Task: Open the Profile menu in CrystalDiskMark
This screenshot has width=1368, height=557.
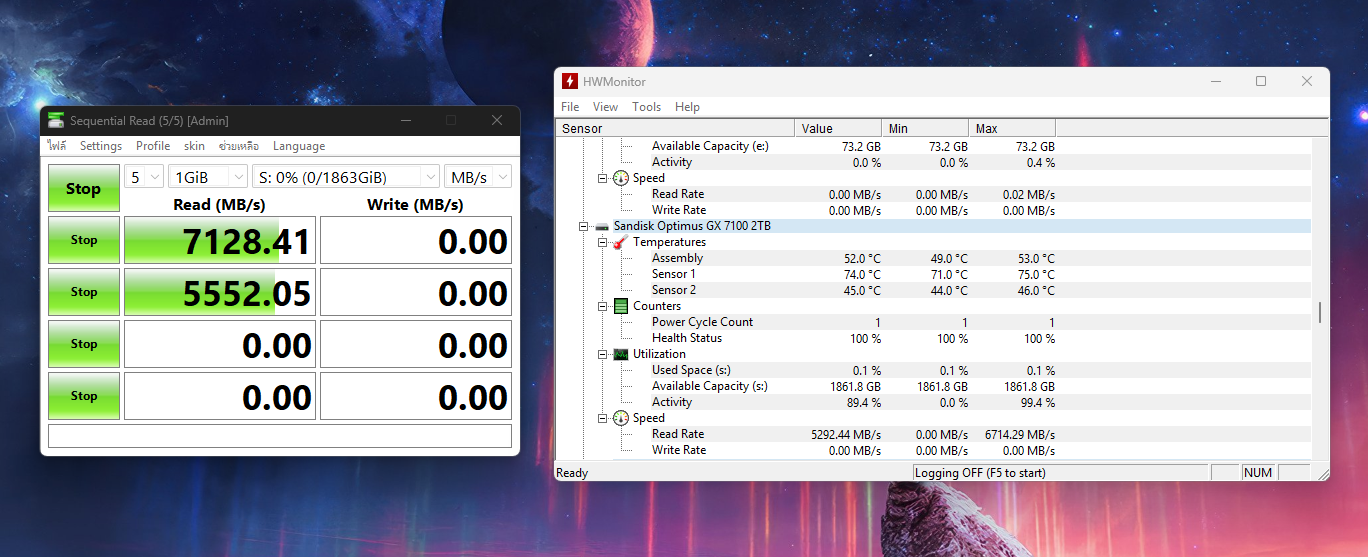Action: [x=153, y=146]
